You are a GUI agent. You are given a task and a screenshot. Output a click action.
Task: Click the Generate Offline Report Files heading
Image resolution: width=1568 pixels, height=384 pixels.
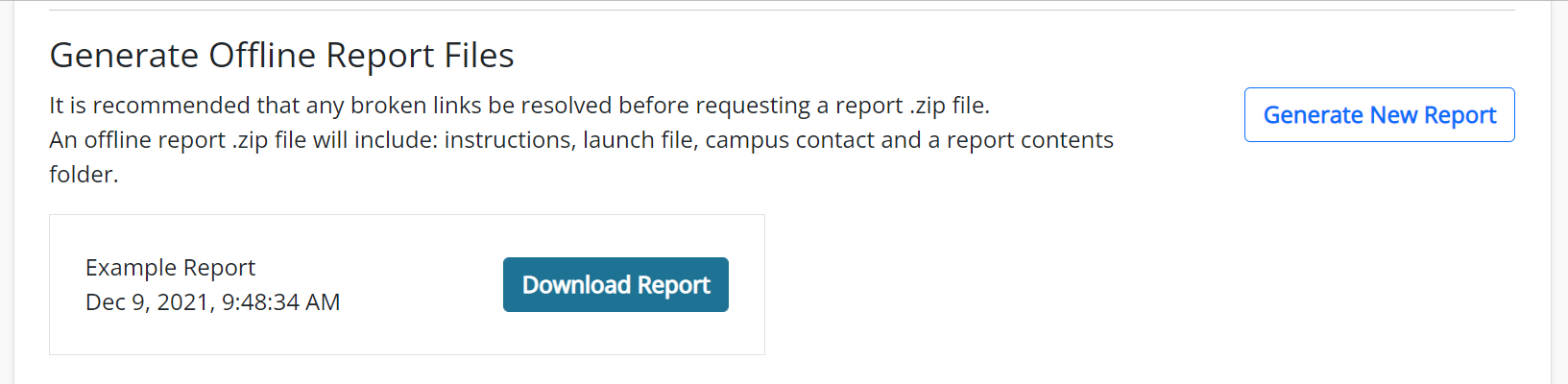[281, 56]
